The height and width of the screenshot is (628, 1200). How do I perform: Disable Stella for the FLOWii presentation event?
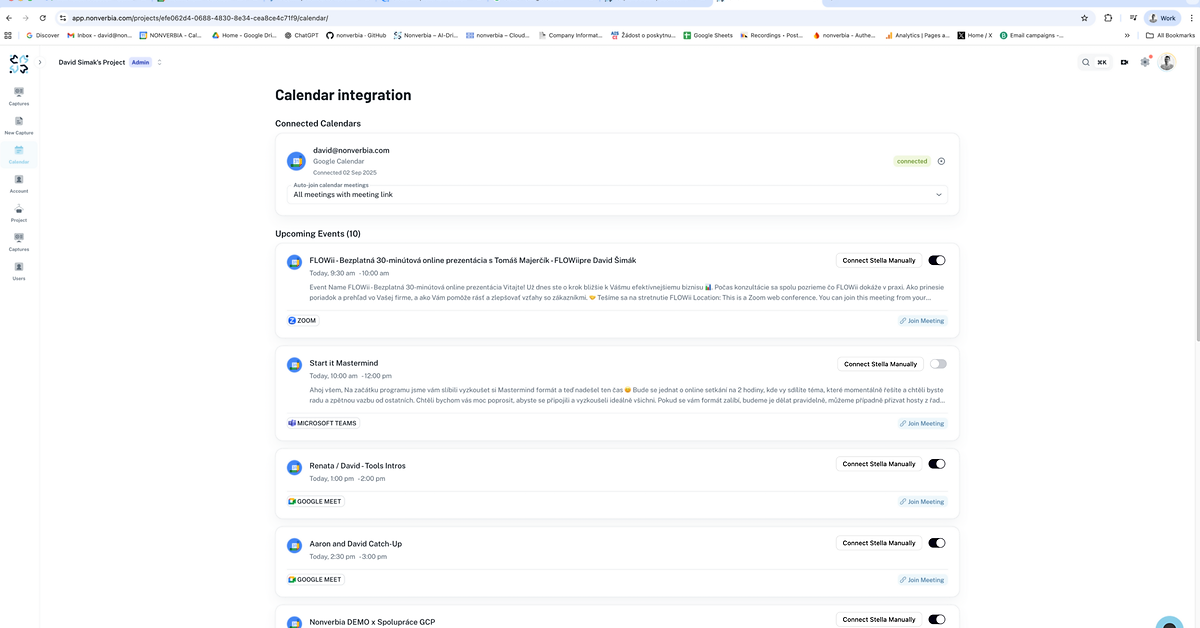(936, 260)
